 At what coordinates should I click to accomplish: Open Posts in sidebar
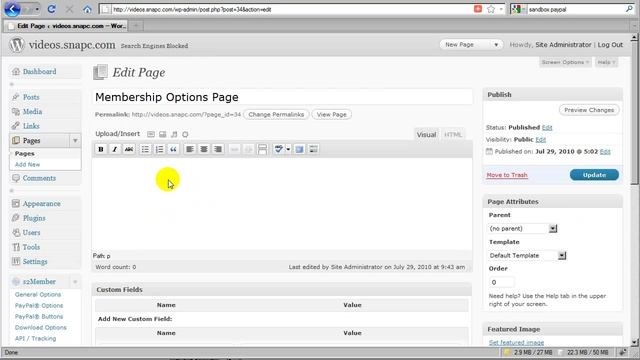31,97
